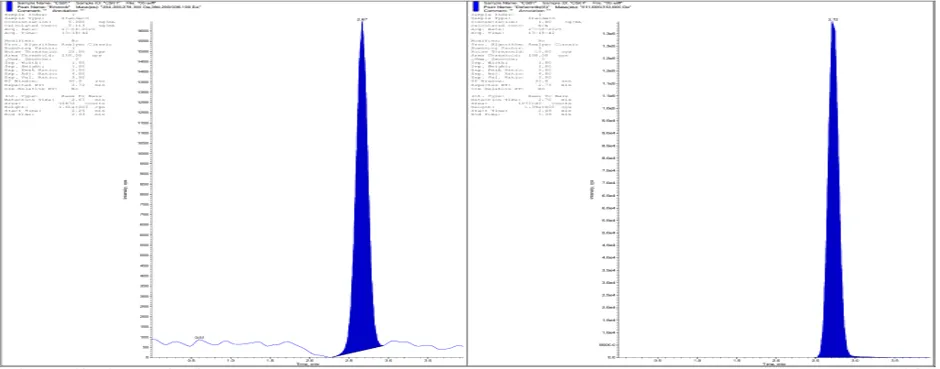Click the left chart Time, min axis label

tap(308, 364)
